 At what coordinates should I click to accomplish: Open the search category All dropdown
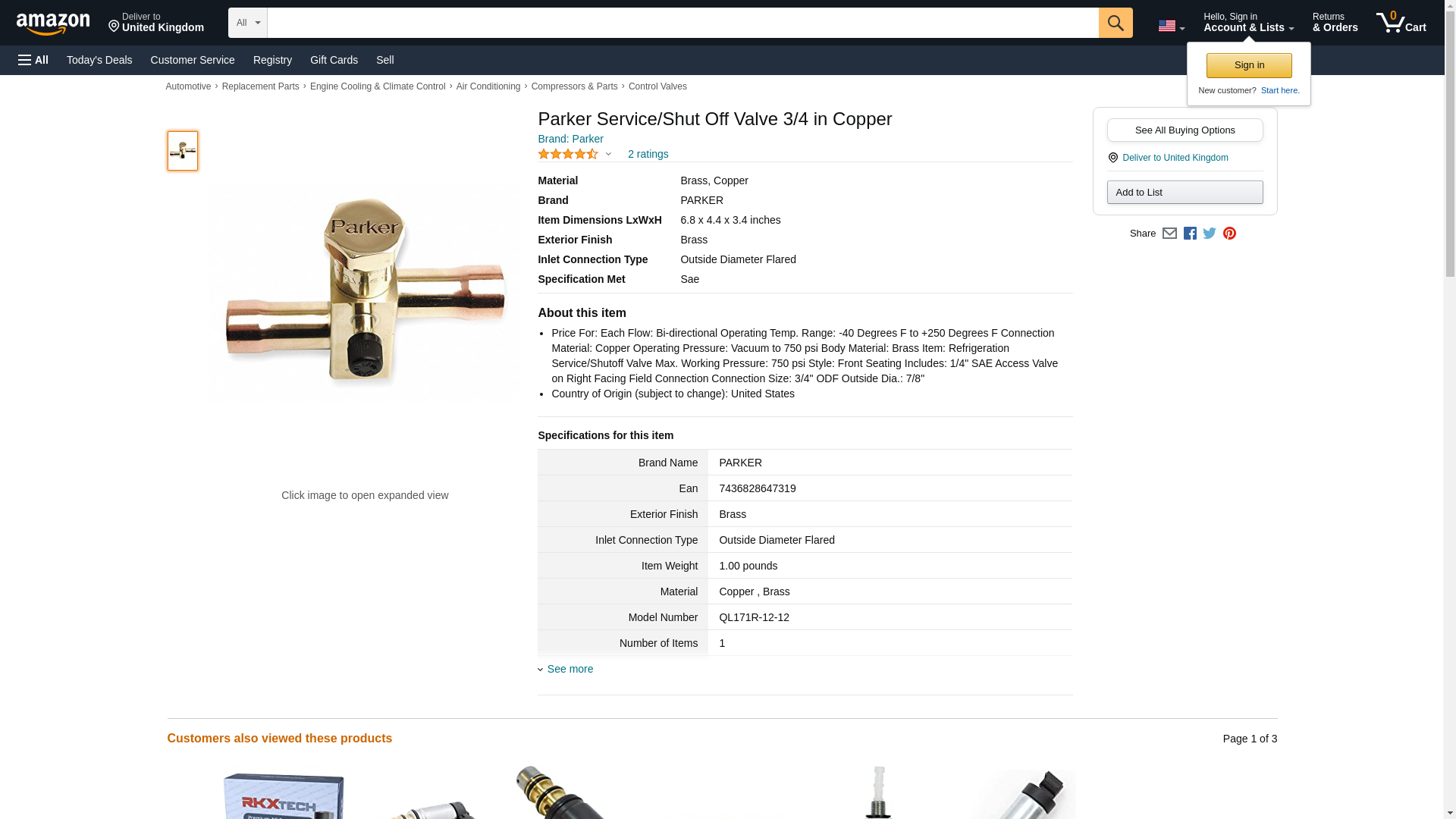[x=248, y=23]
